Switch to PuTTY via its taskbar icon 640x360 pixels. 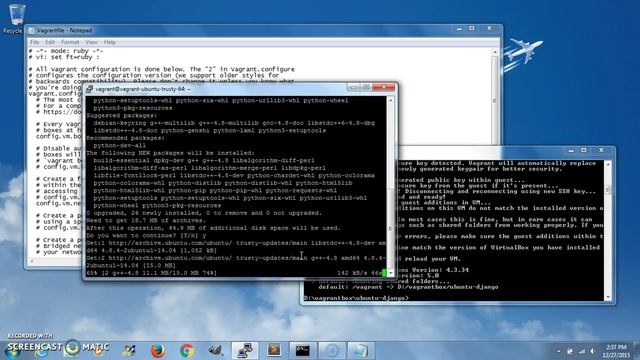click(245, 351)
